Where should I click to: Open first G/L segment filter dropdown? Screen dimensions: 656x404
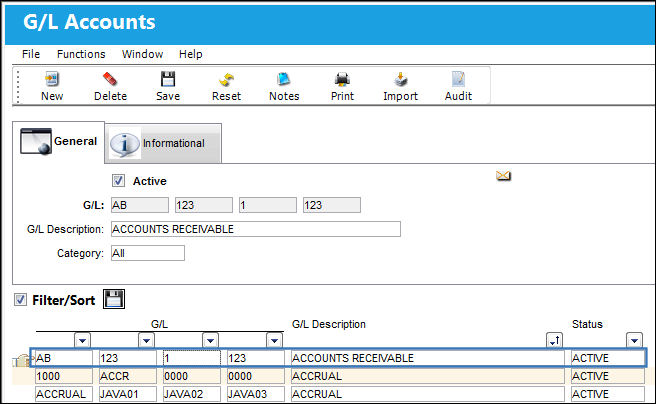pyautogui.click(x=82, y=340)
